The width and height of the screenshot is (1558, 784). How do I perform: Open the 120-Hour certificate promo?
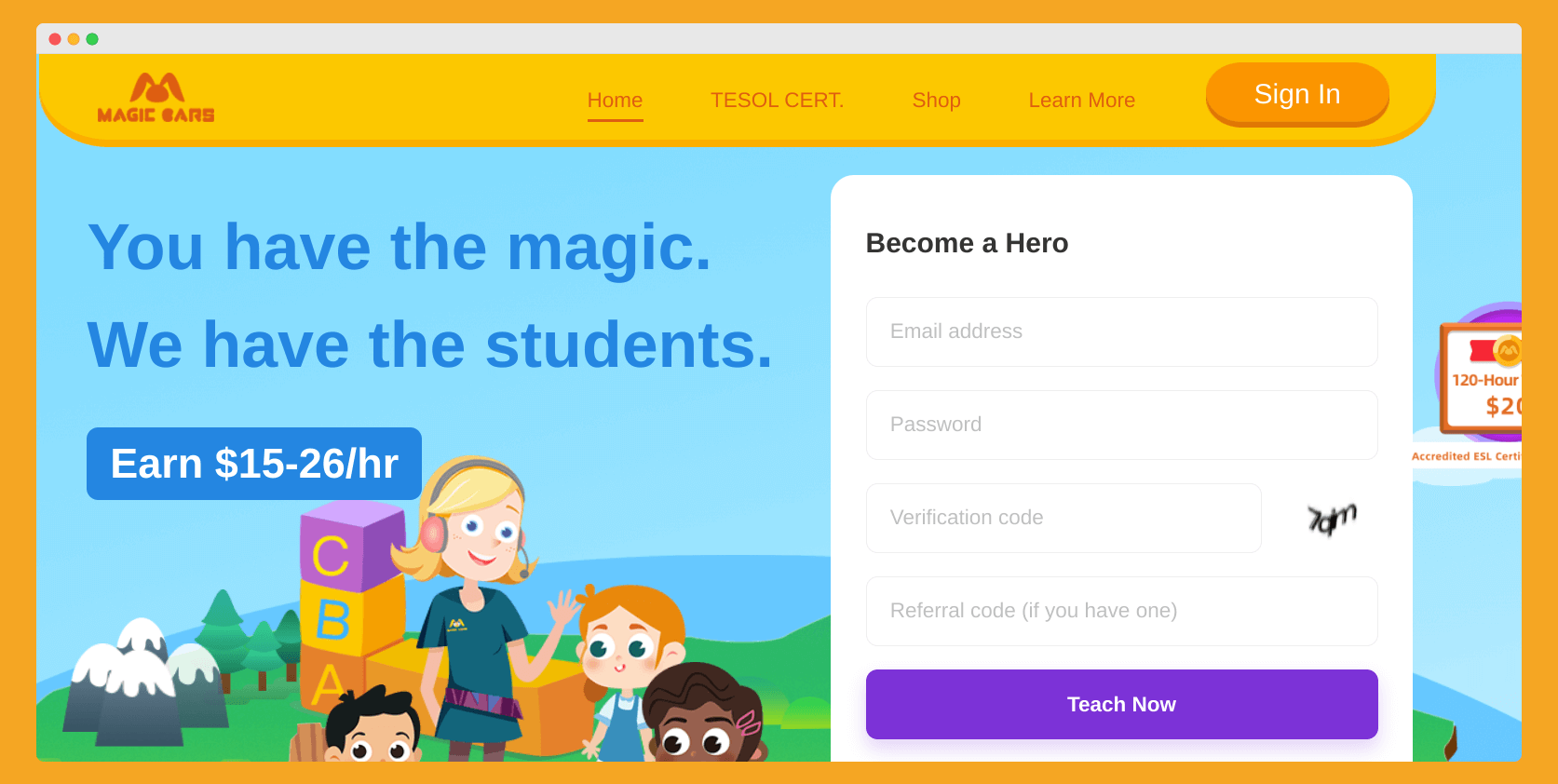pyautogui.click(x=1481, y=382)
